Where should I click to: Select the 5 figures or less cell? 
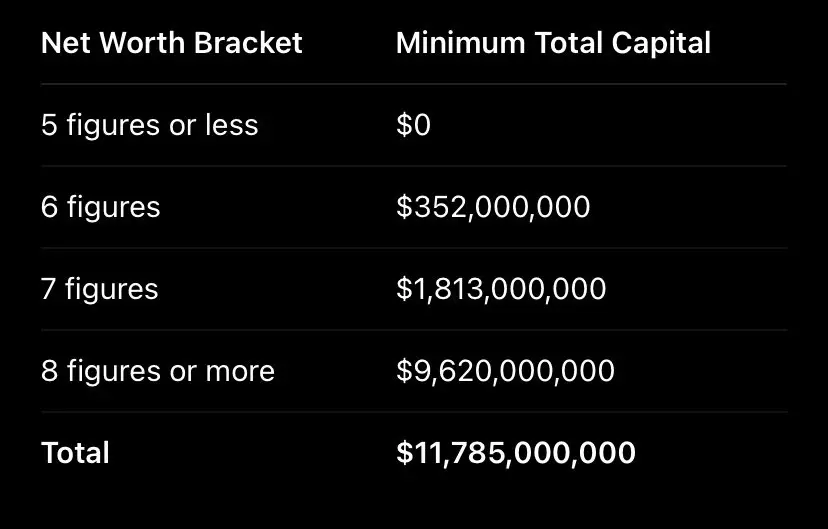click(x=149, y=126)
